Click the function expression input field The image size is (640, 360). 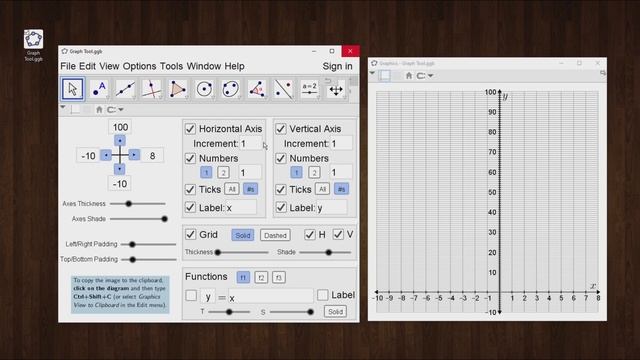point(271,297)
